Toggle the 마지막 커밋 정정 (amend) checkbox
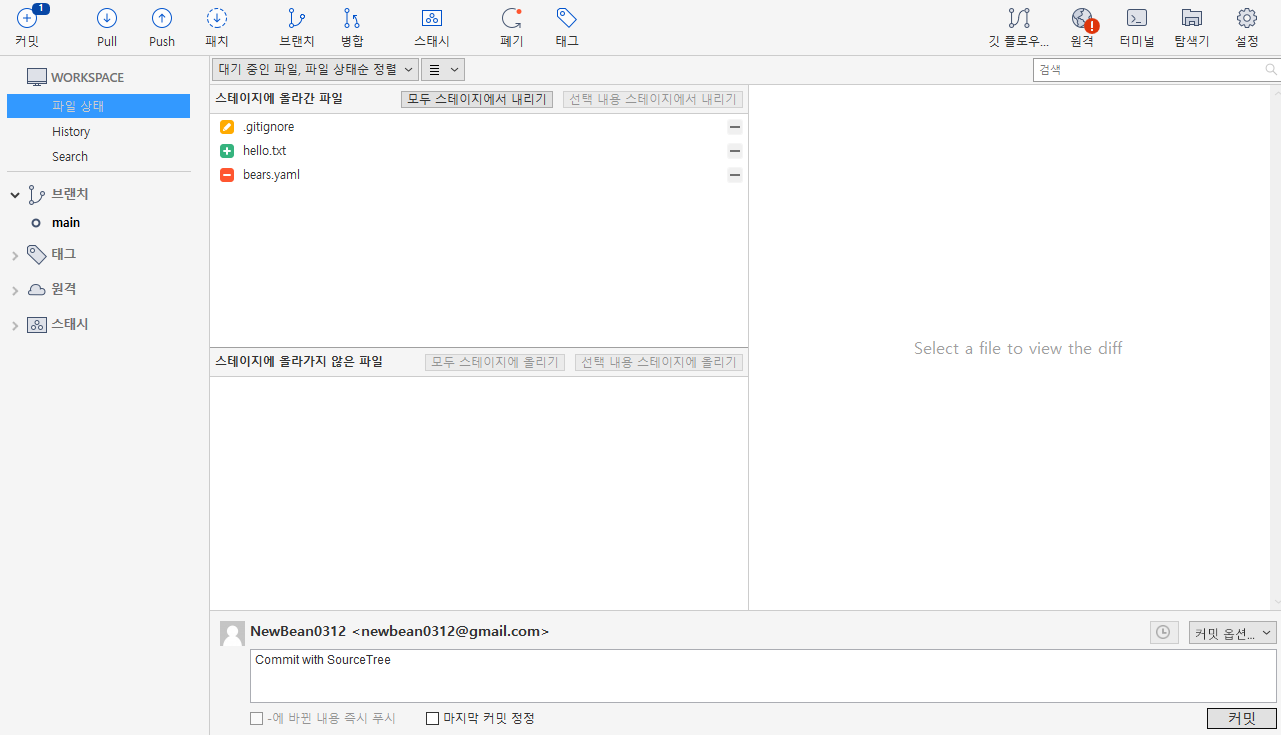Image resolution: width=1281 pixels, height=735 pixels. pyautogui.click(x=433, y=718)
